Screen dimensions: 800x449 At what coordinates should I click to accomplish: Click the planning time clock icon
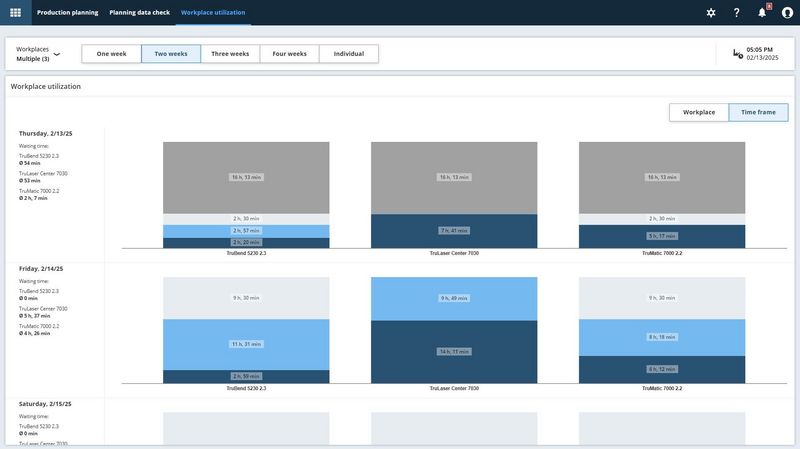pyautogui.click(x=738, y=54)
